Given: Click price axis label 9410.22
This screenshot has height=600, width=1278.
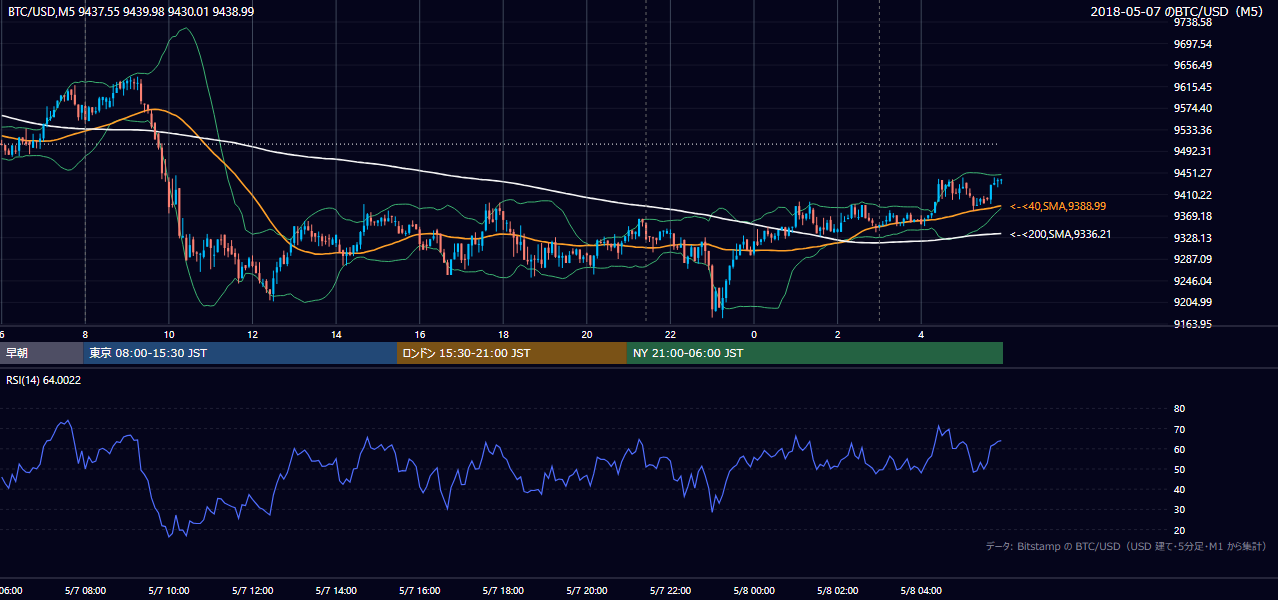Looking at the screenshot, I should point(1193,195).
